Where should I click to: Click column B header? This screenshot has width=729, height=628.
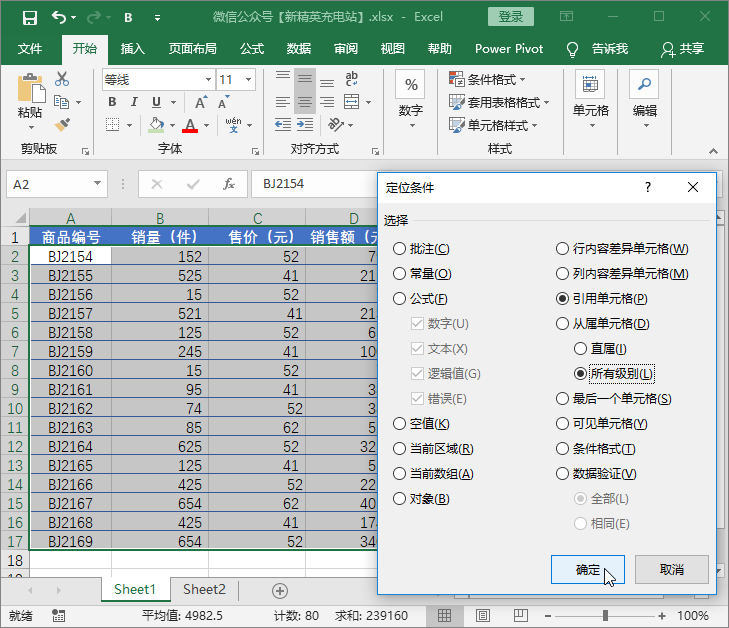tap(160, 218)
